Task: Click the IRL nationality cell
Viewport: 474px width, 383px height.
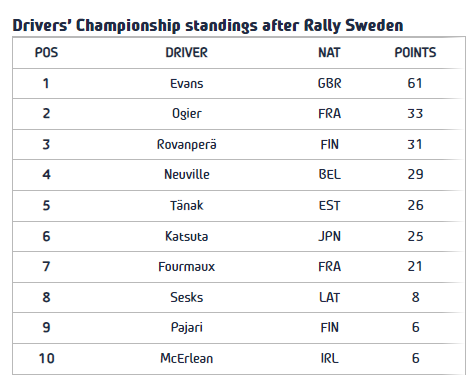Action: 329,358
